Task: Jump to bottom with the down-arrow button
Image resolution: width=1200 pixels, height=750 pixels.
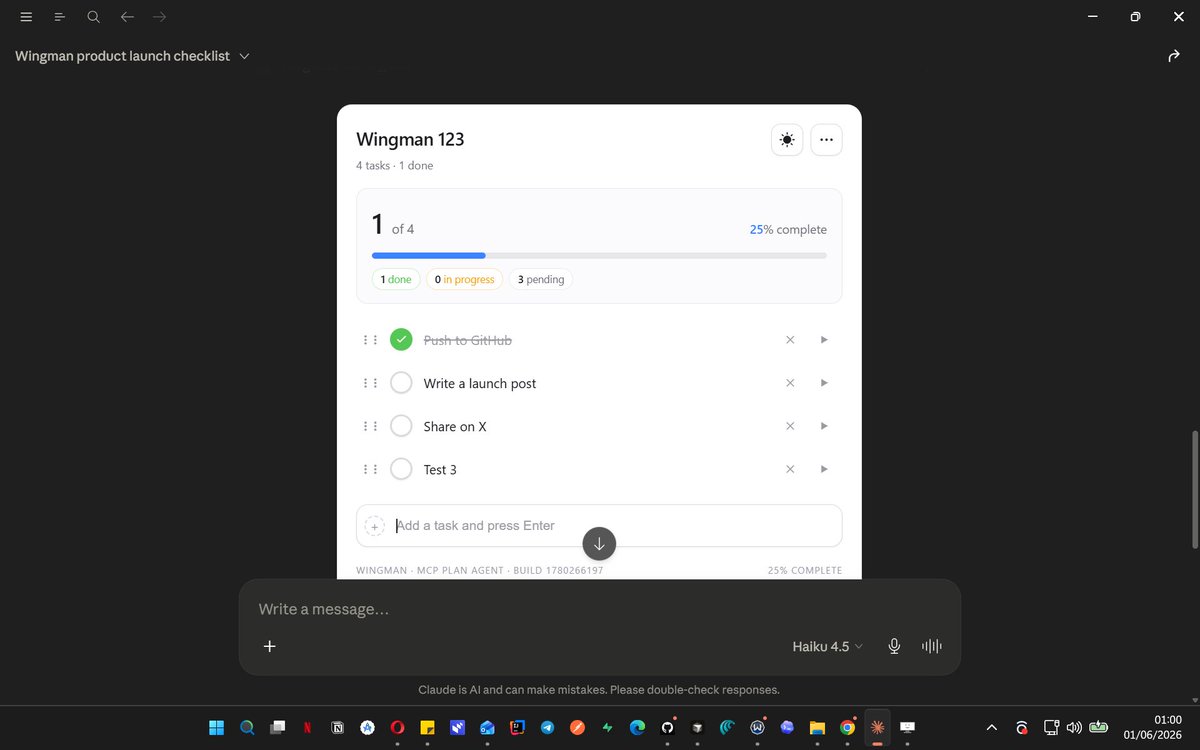Action: click(x=599, y=544)
